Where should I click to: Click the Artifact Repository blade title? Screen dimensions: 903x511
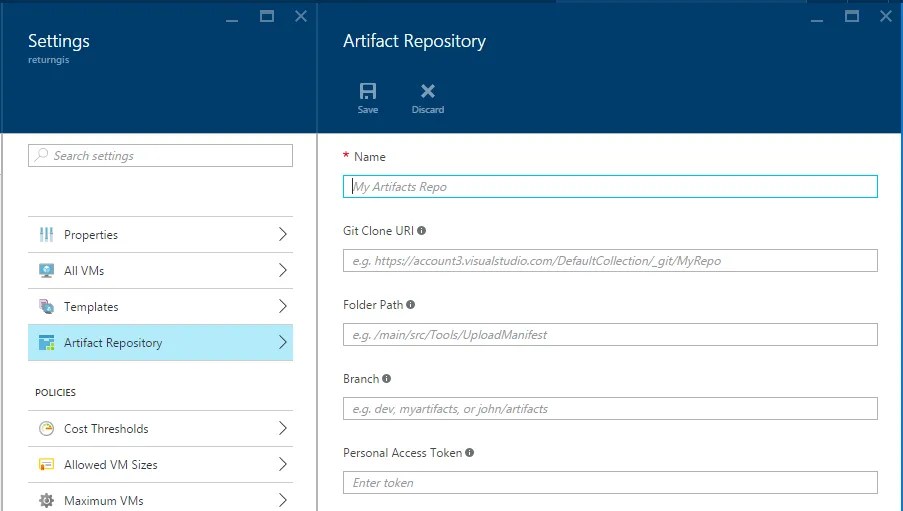414,41
